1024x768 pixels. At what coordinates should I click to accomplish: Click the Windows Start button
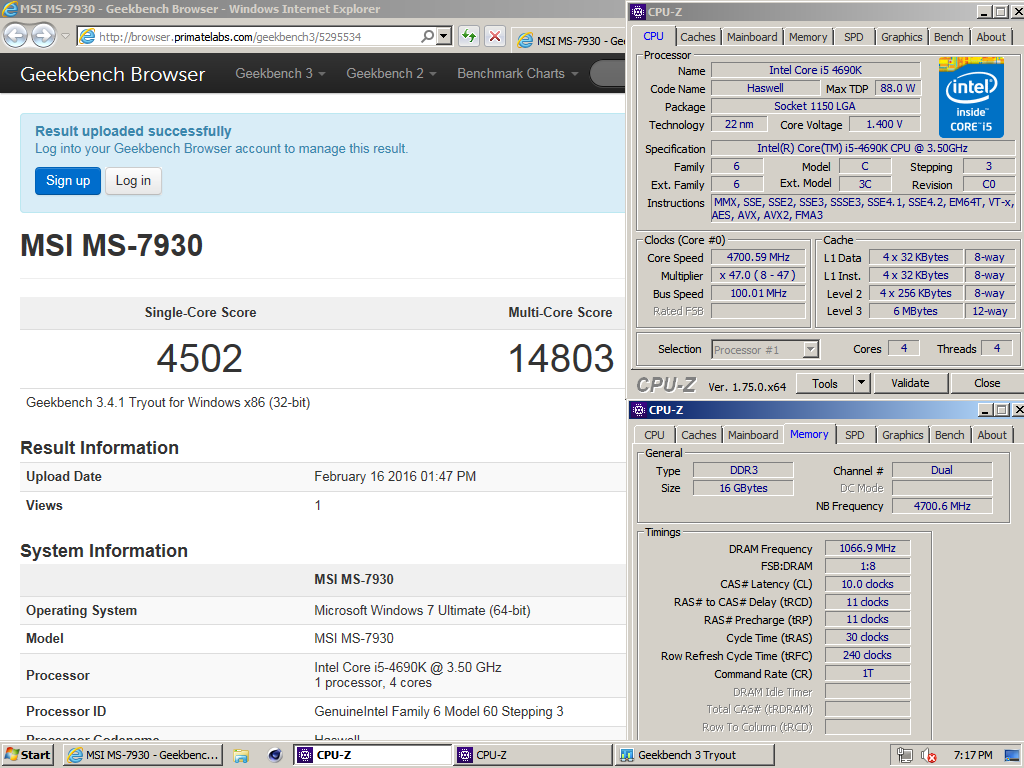point(27,755)
